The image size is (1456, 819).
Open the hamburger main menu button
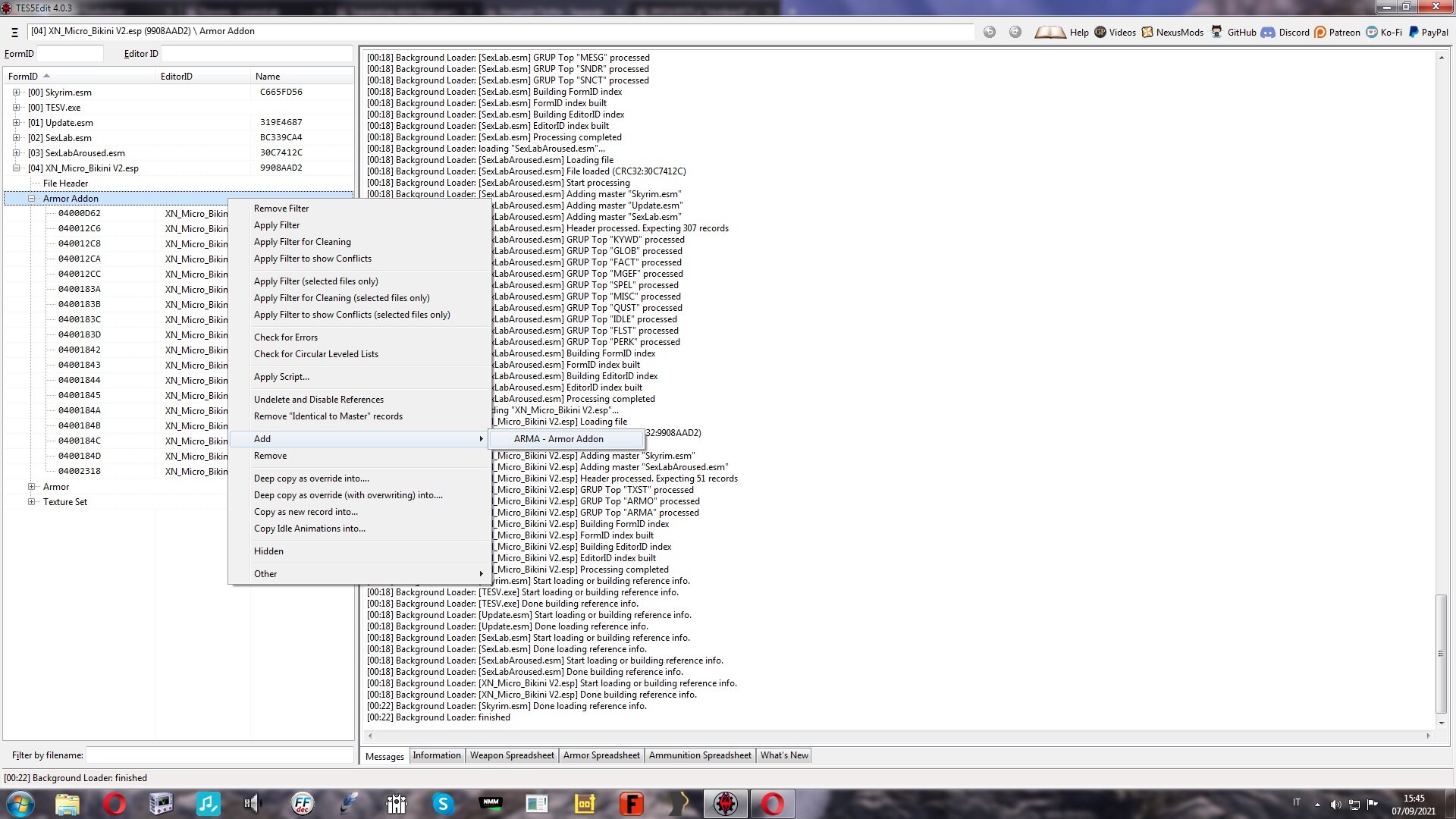[x=14, y=32]
